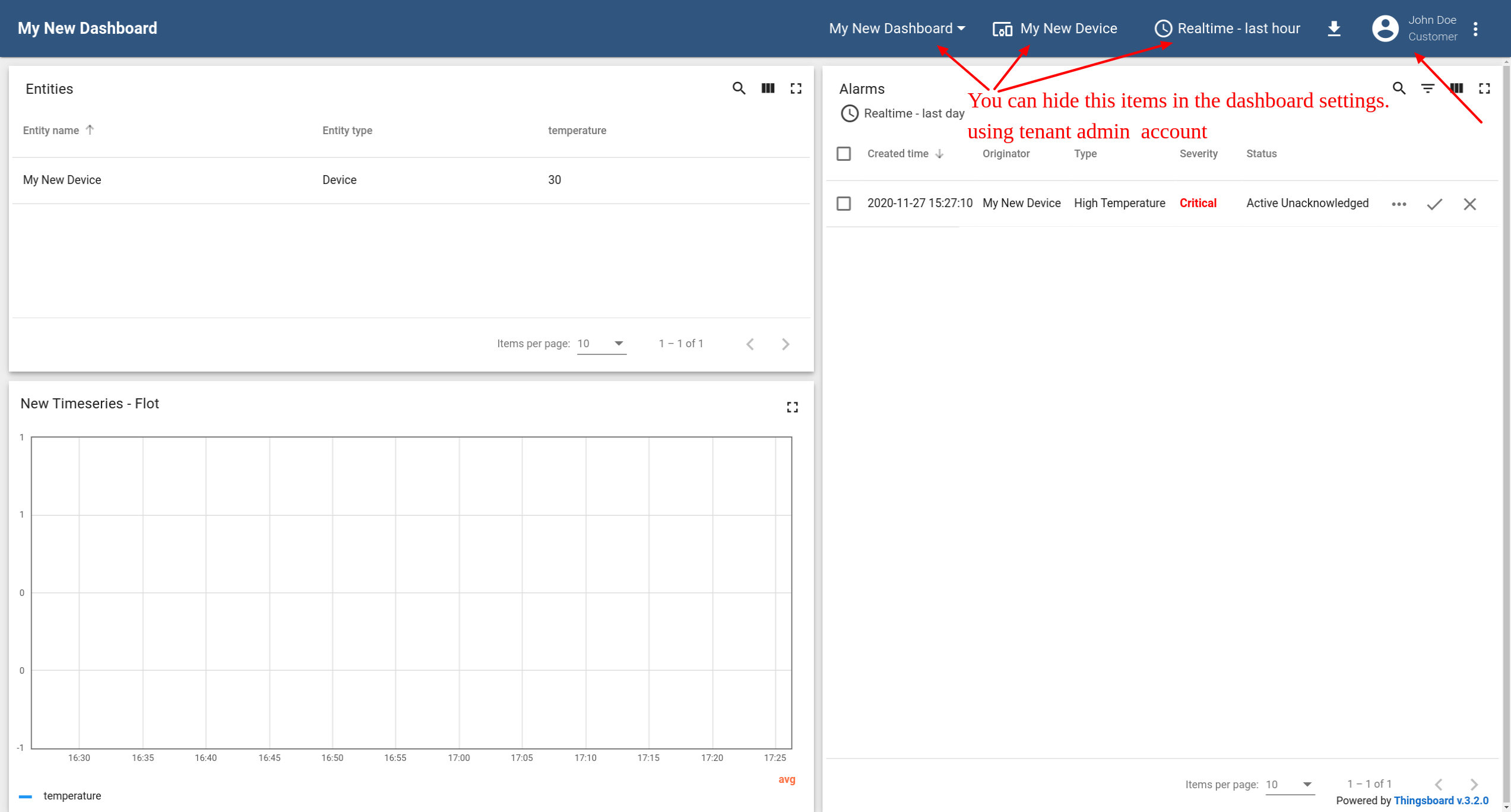Expand New Timeseries Flot chart fullscreen
1511x812 pixels.
[792, 407]
